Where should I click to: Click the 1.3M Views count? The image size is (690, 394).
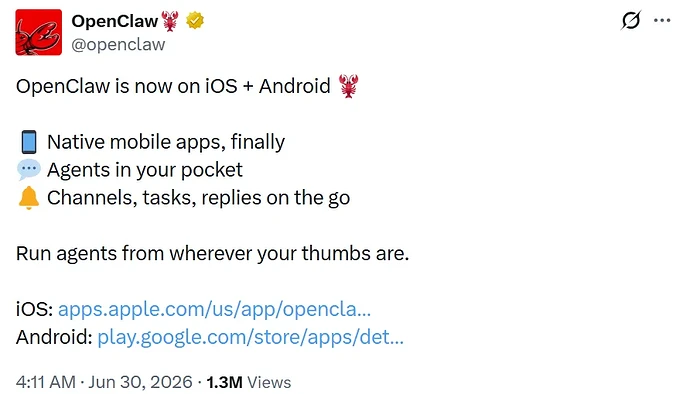[249, 382]
